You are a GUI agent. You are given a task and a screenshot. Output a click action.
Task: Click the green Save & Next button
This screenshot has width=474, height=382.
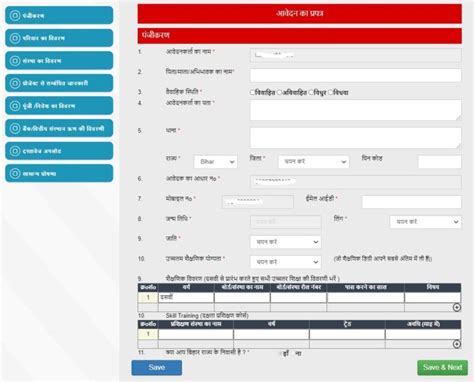[x=442, y=368]
